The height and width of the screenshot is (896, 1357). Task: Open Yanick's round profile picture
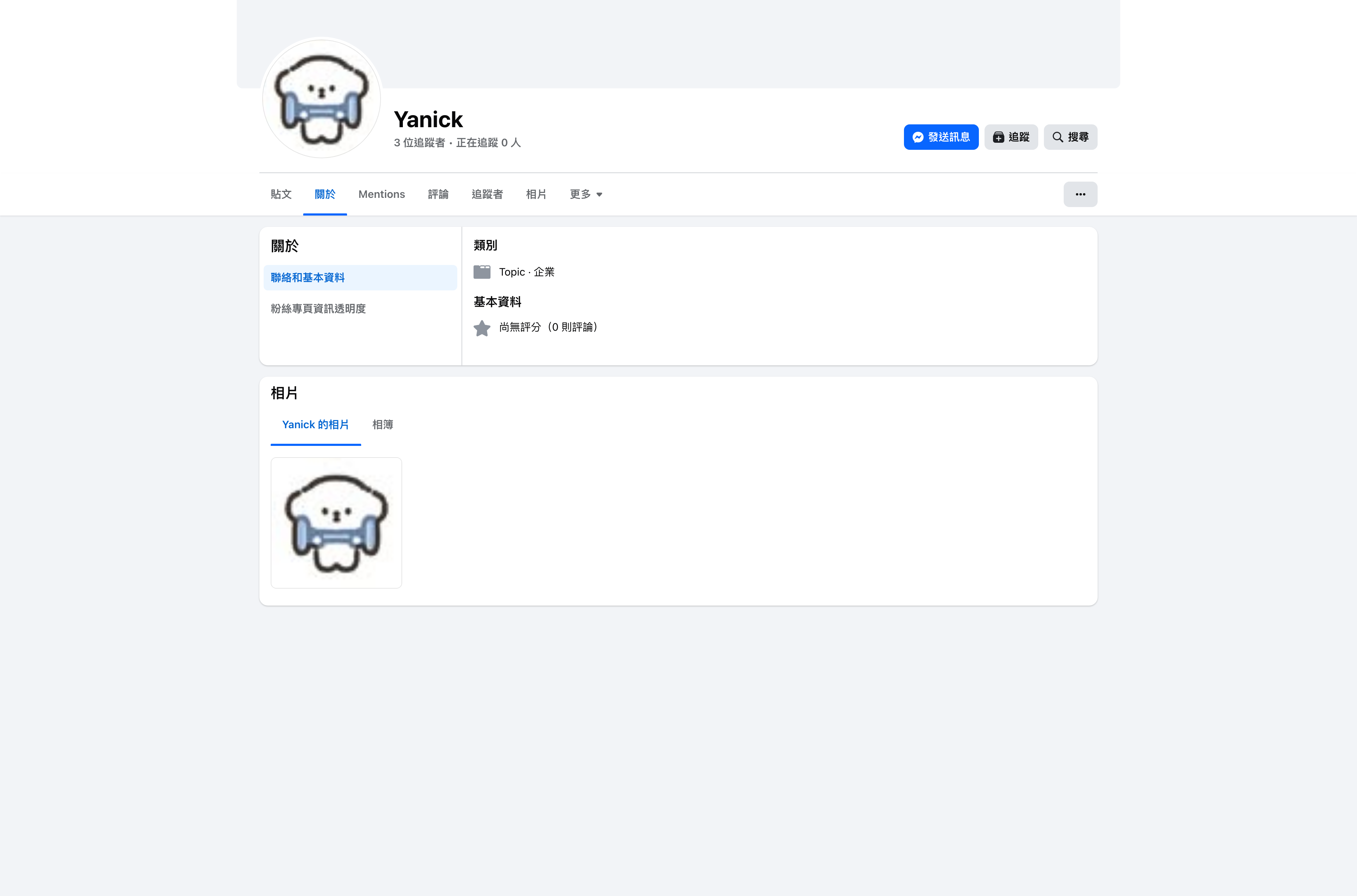pyautogui.click(x=322, y=98)
